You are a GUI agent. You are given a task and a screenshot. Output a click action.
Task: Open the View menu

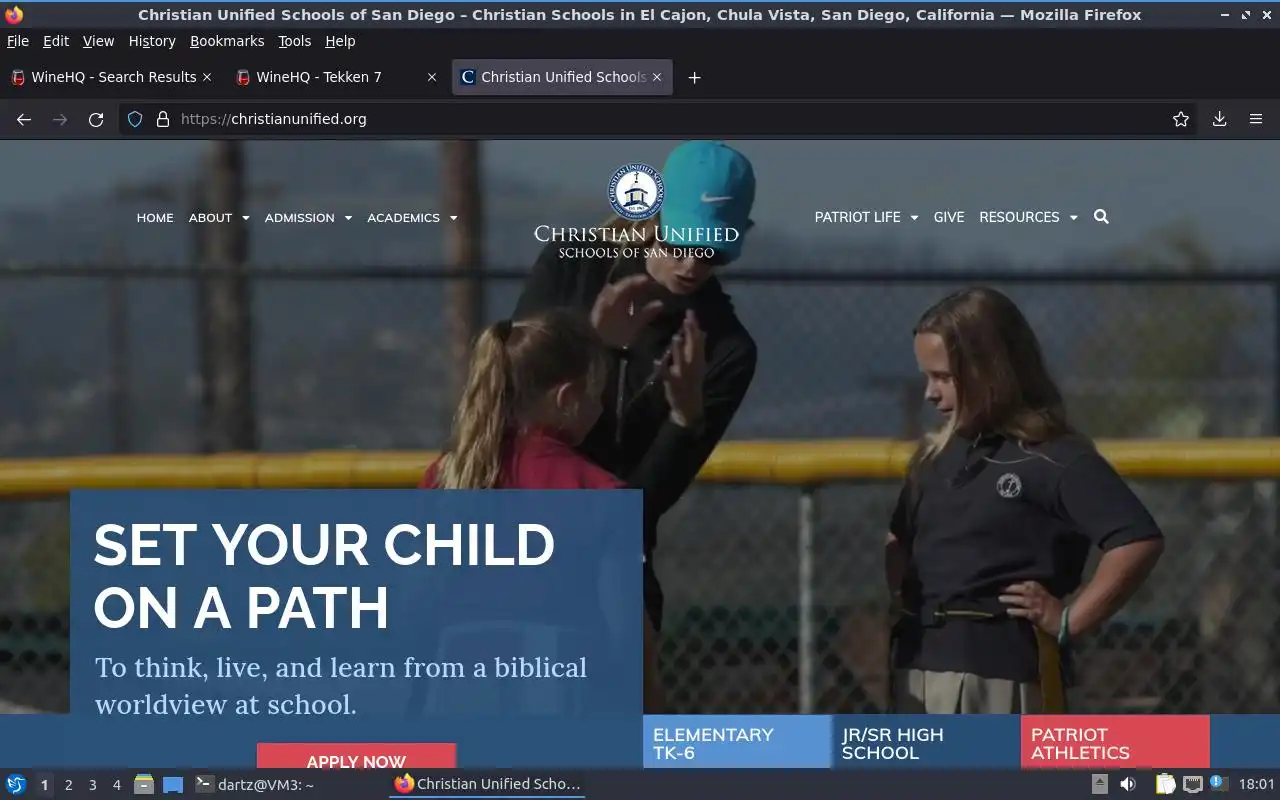click(x=98, y=41)
